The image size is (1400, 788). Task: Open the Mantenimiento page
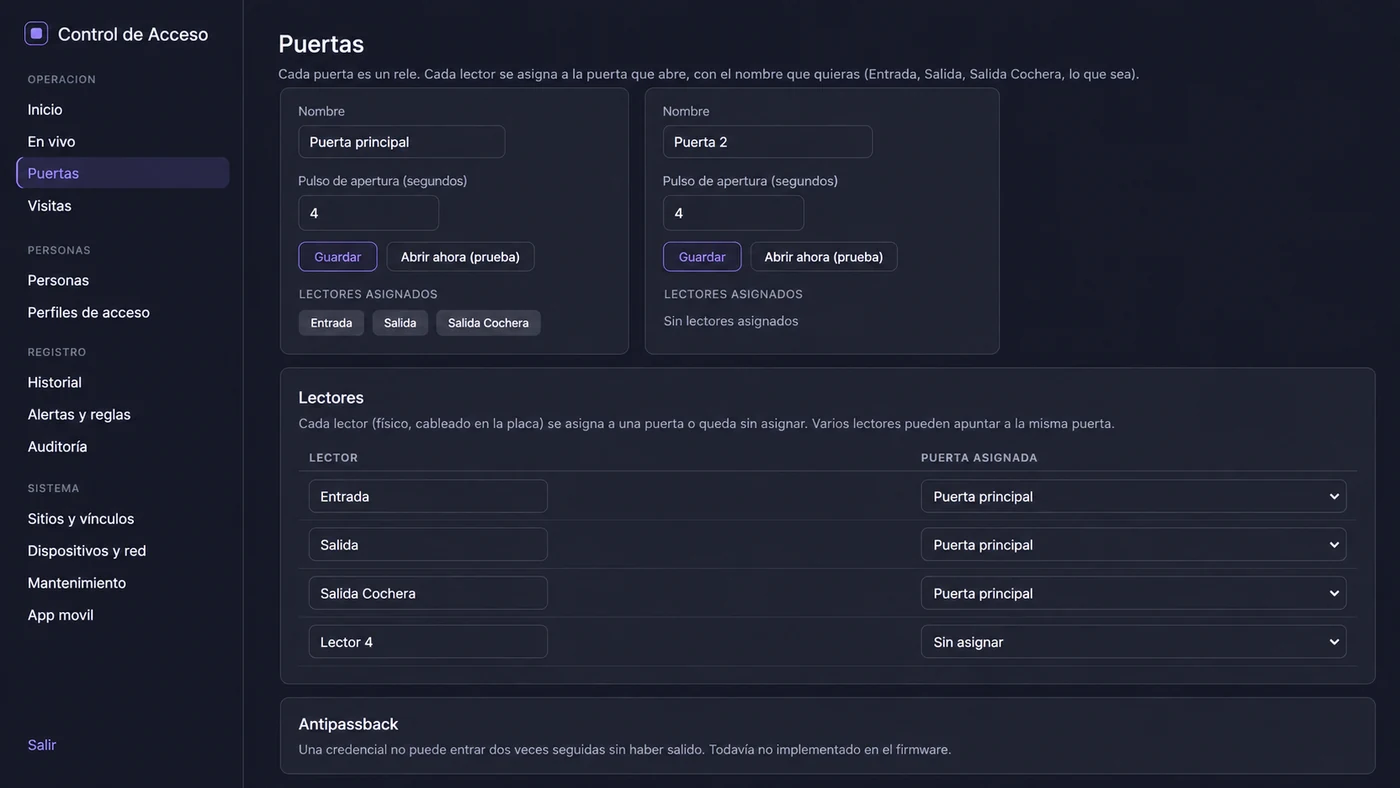click(76, 582)
